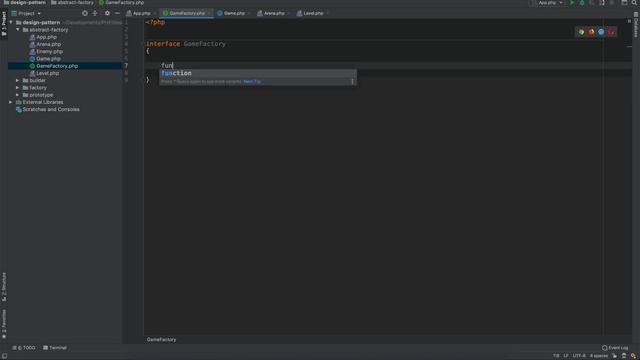Open the Project side tab
The image size is (640, 360).
(4, 24)
